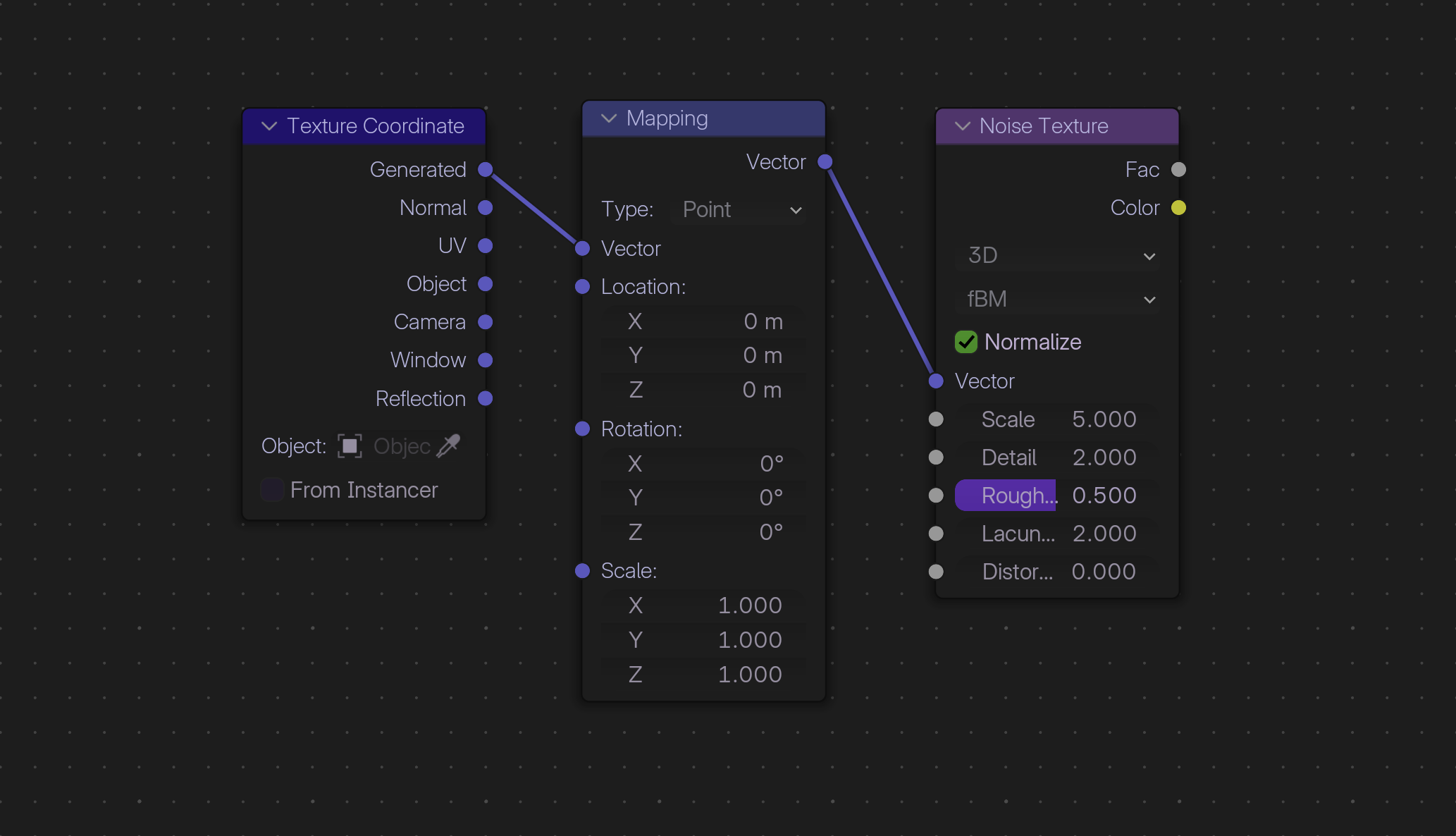The height and width of the screenshot is (836, 1456).
Task: Enable the From Instancer checkbox
Action: (272, 489)
